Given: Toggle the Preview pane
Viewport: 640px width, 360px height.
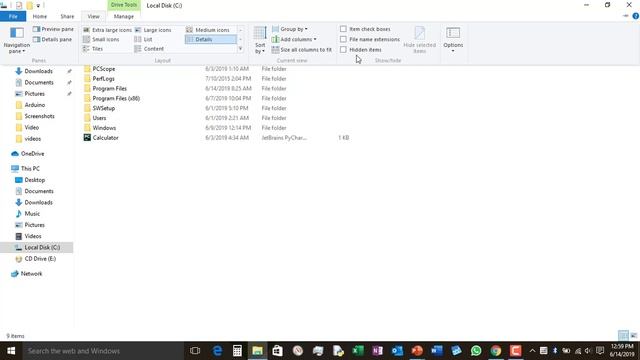Looking at the screenshot, I should [53, 29].
